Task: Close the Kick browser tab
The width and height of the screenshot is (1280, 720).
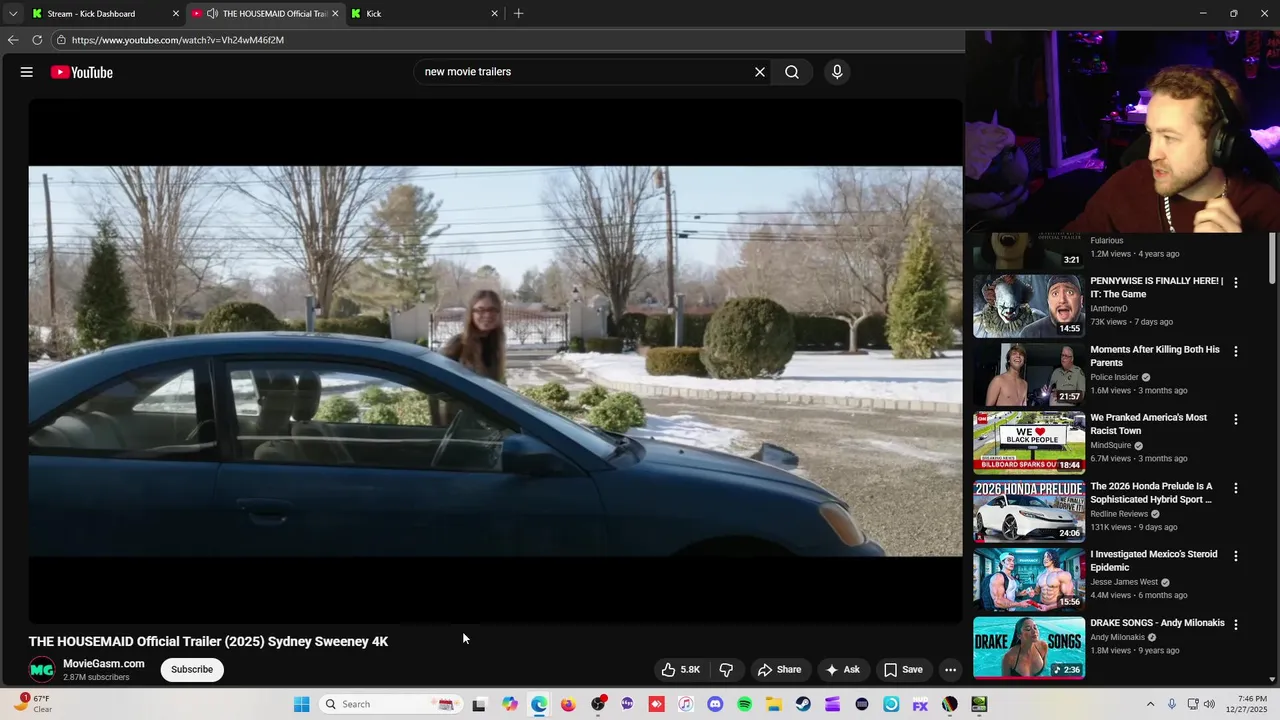Action: (494, 14)
